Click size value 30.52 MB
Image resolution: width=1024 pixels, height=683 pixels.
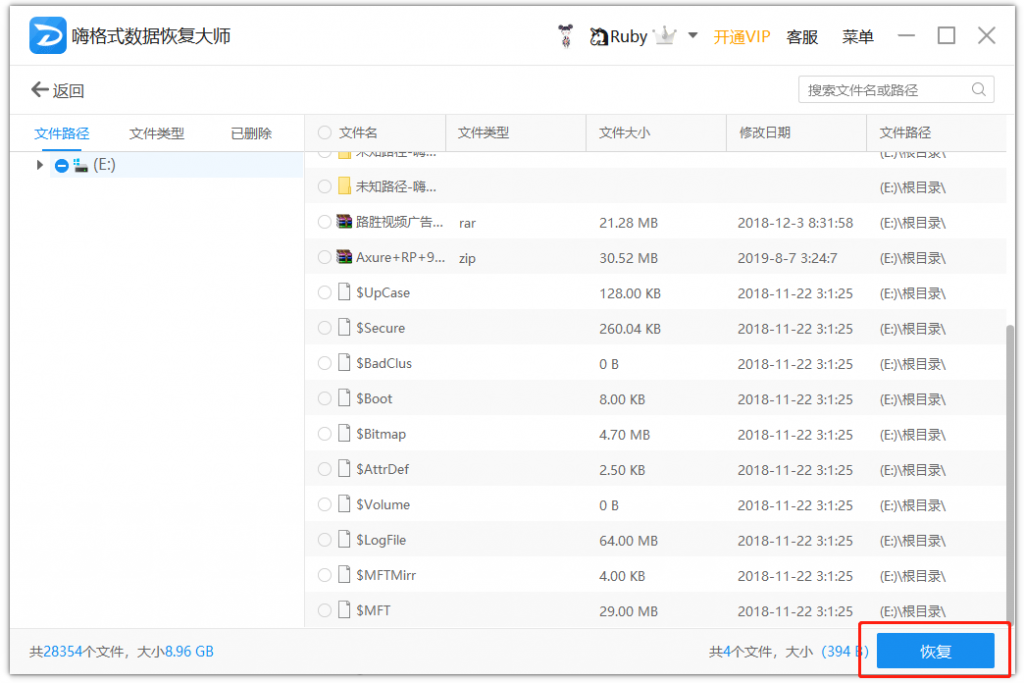[628, 258]
